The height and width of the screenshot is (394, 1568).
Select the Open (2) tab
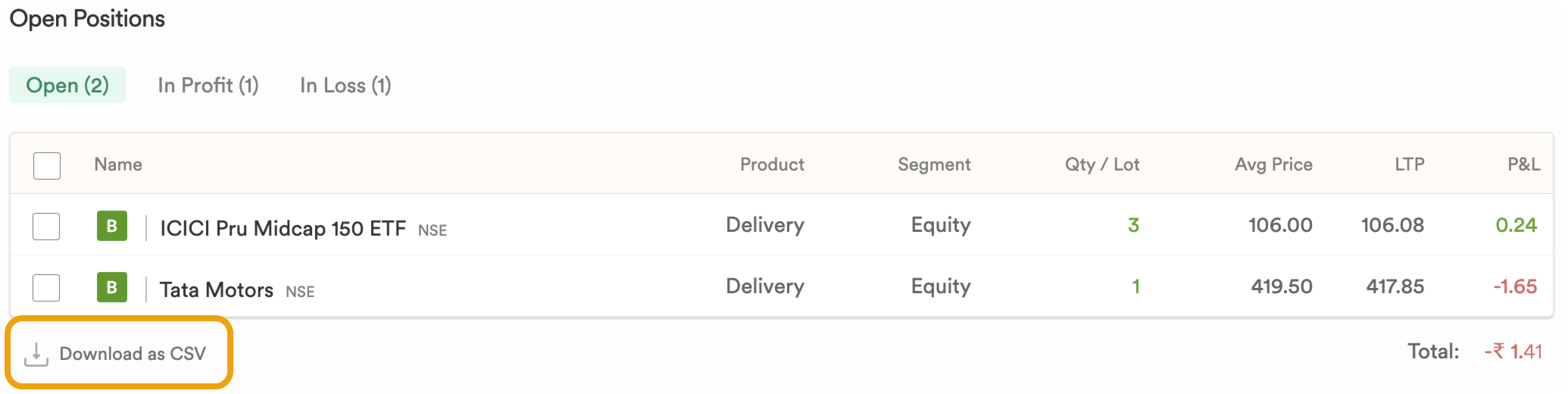click(x=67, y=84)
